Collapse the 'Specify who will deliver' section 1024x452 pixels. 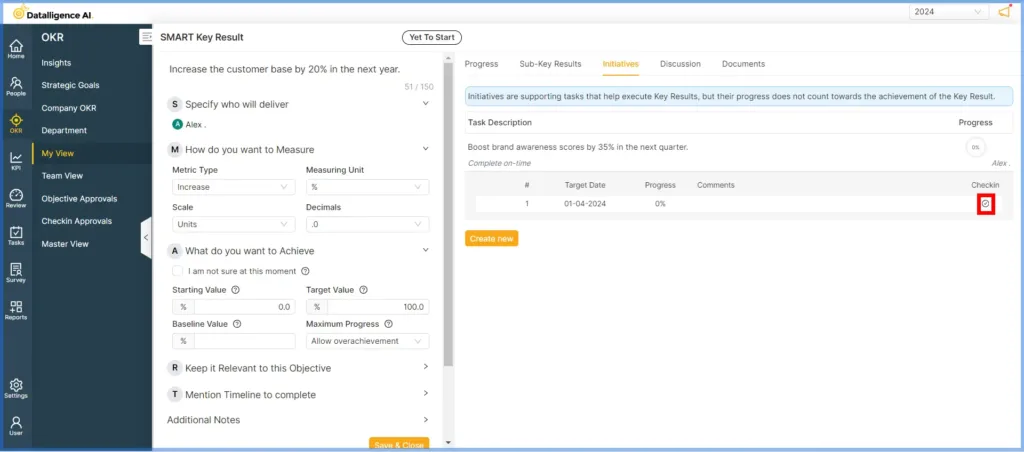click(x=426, y=103)
